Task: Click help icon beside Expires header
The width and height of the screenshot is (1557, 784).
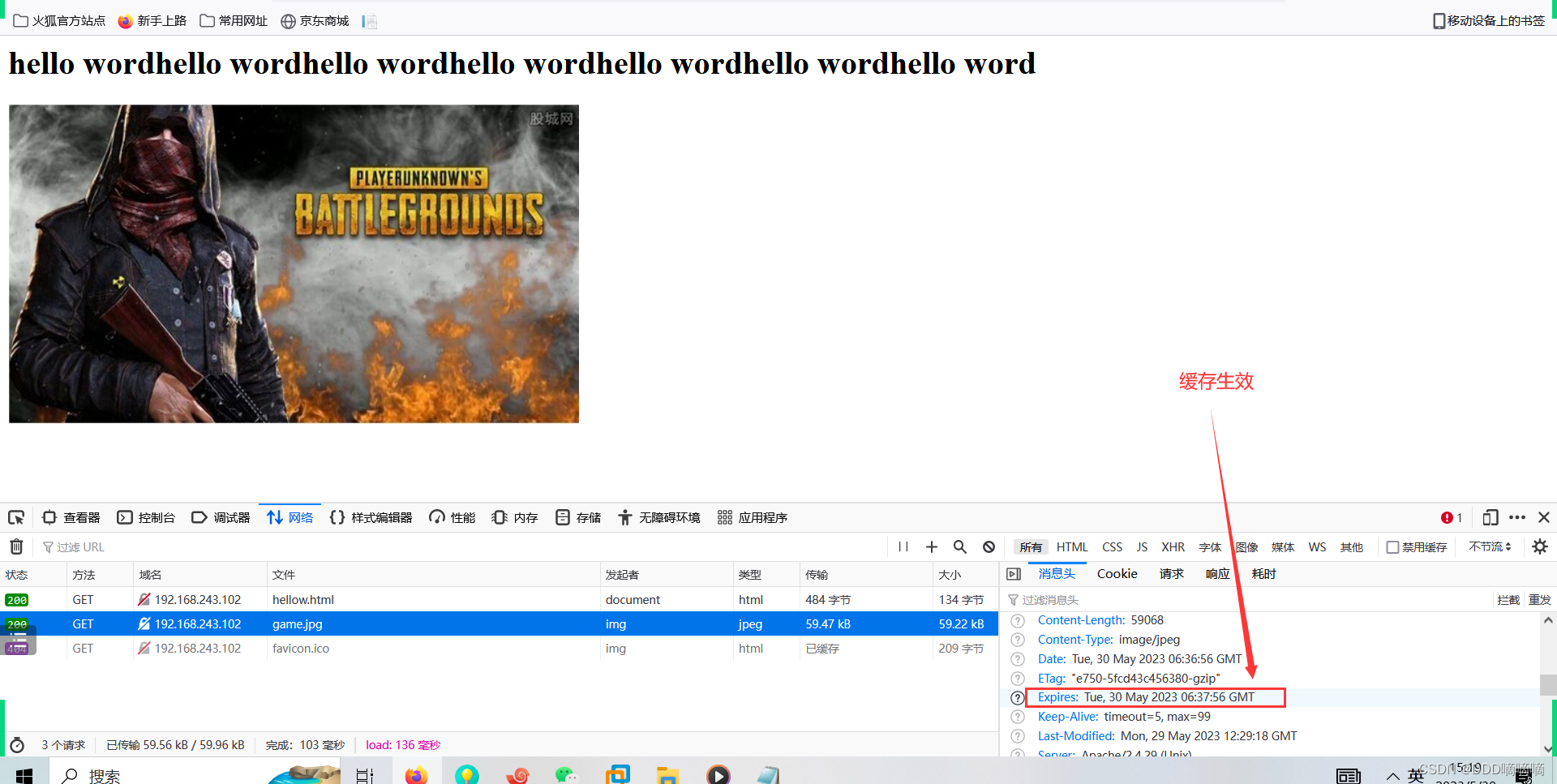Action: point(1018,697)
